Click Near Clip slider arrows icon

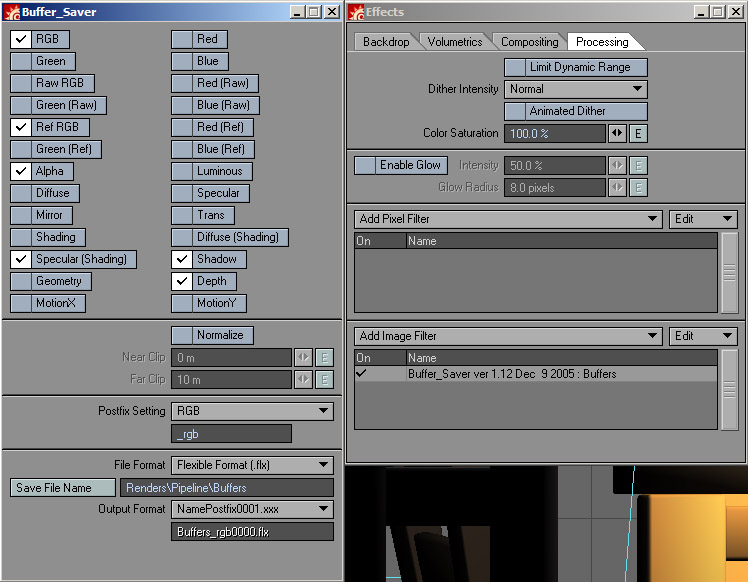[x=303, y=358]
